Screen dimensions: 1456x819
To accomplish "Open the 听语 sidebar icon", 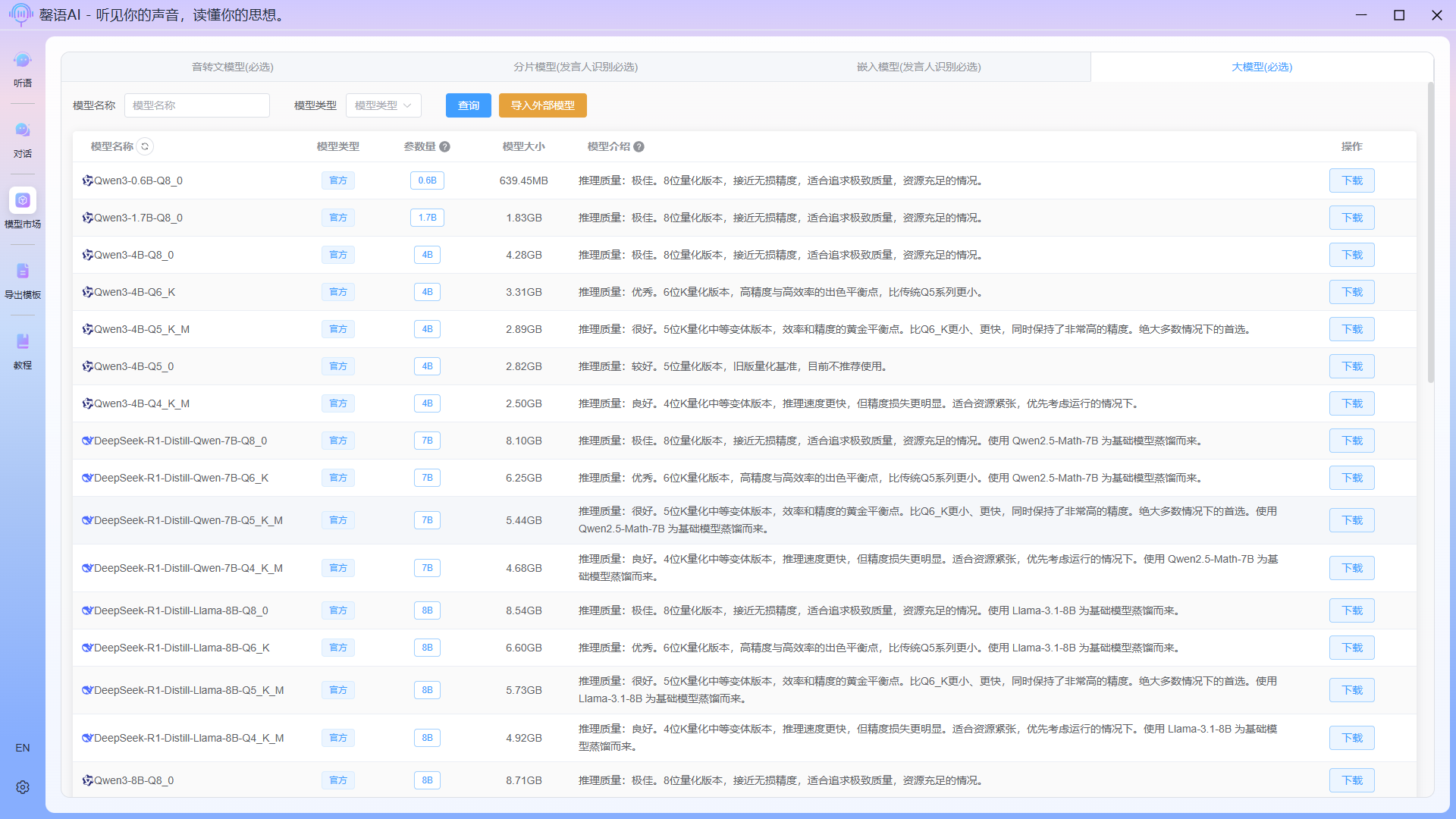I will [23, 60].
